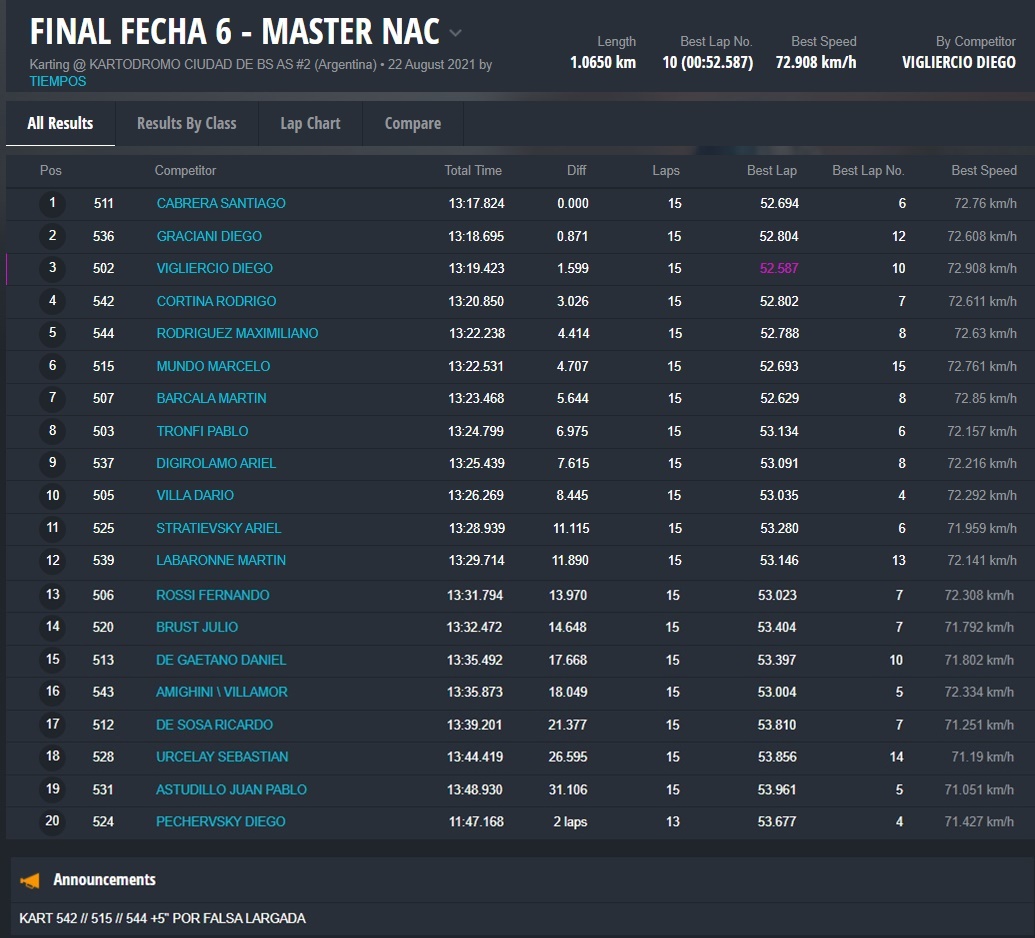Click the Best Speed column header
Screen dimensions: 1035x938
[x=983, y=170]
